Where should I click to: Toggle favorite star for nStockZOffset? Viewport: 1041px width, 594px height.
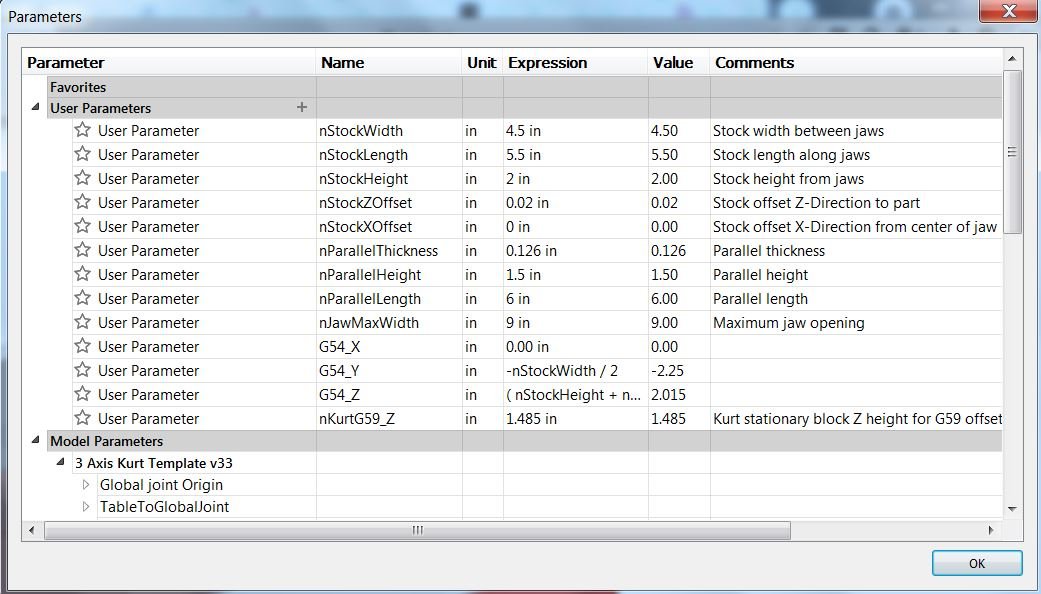82,202
